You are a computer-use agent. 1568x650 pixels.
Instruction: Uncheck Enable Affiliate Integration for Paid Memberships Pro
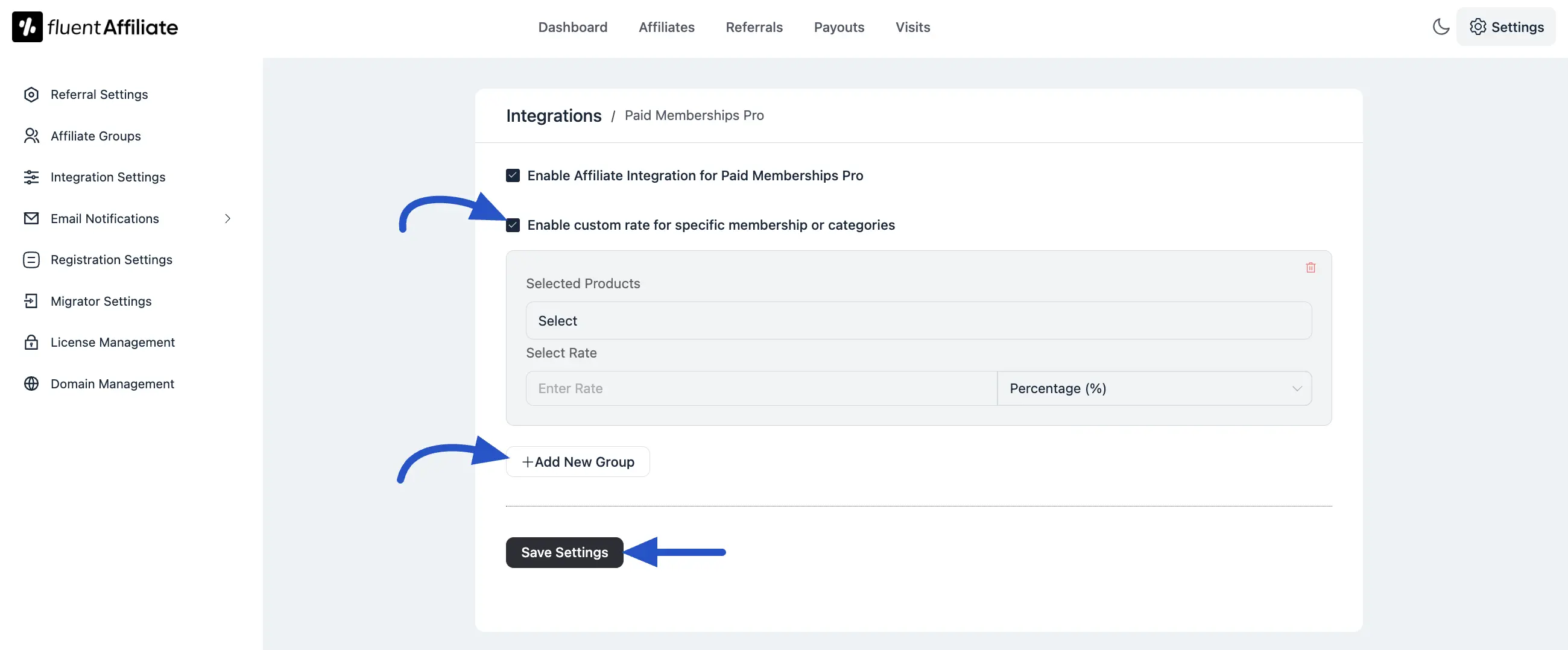[513, 175]
